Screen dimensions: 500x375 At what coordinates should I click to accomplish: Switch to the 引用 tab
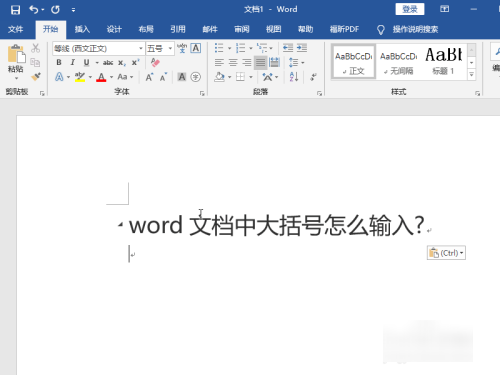[178, 29]
